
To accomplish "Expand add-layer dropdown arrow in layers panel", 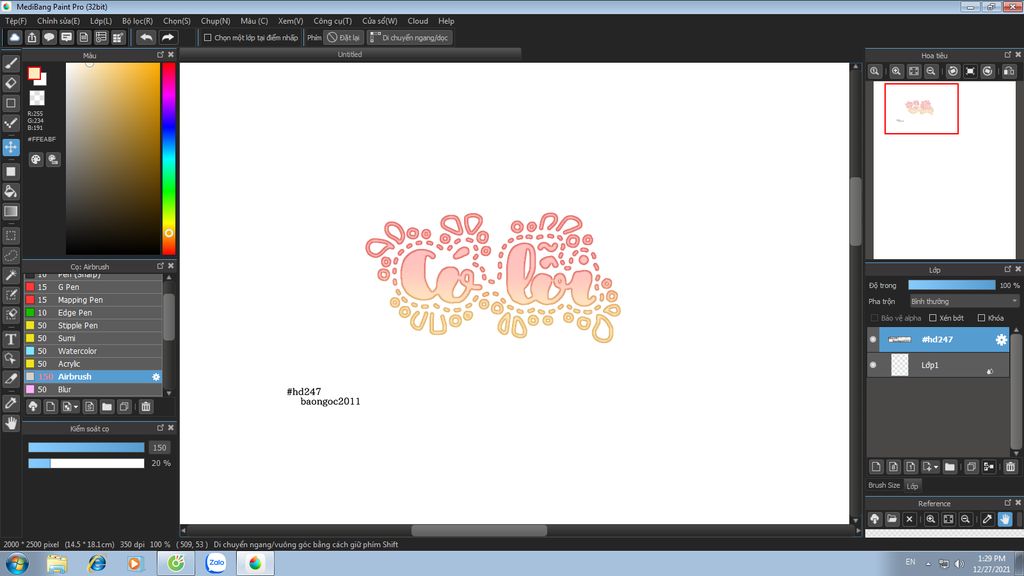I will [x=936, y=466].
